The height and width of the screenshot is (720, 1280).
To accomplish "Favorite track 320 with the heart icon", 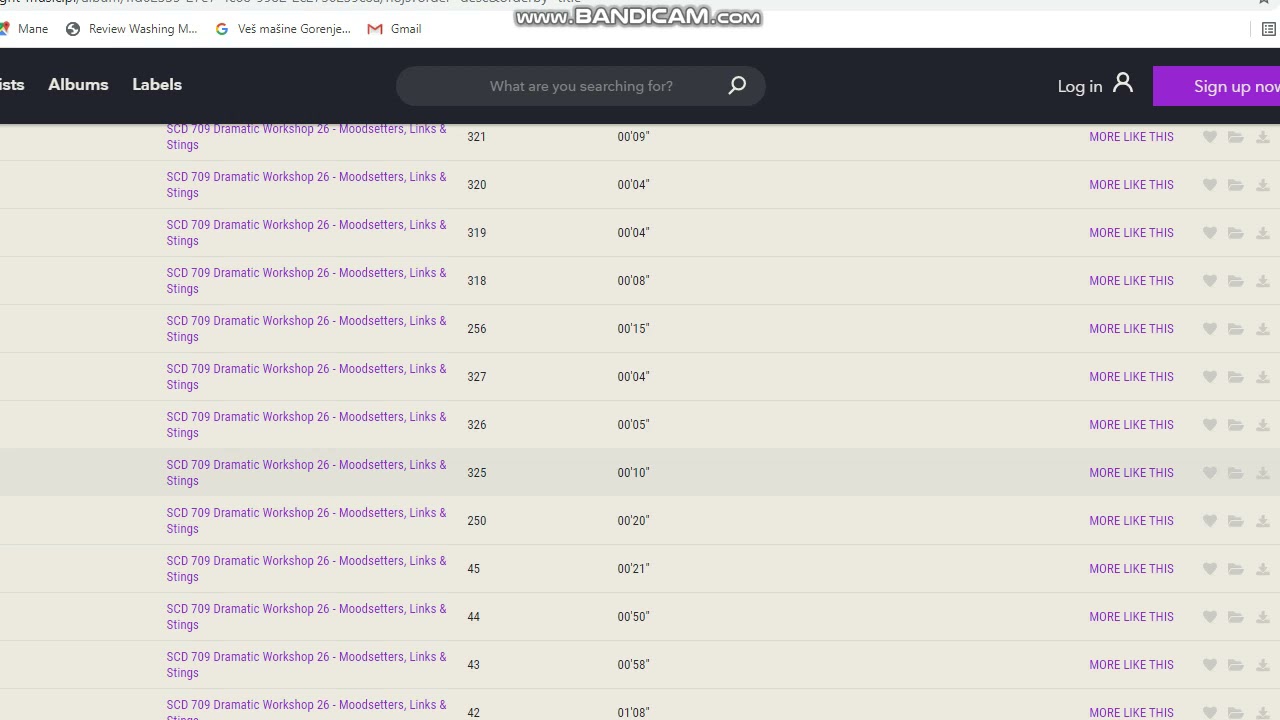I will click(1210, 185).
